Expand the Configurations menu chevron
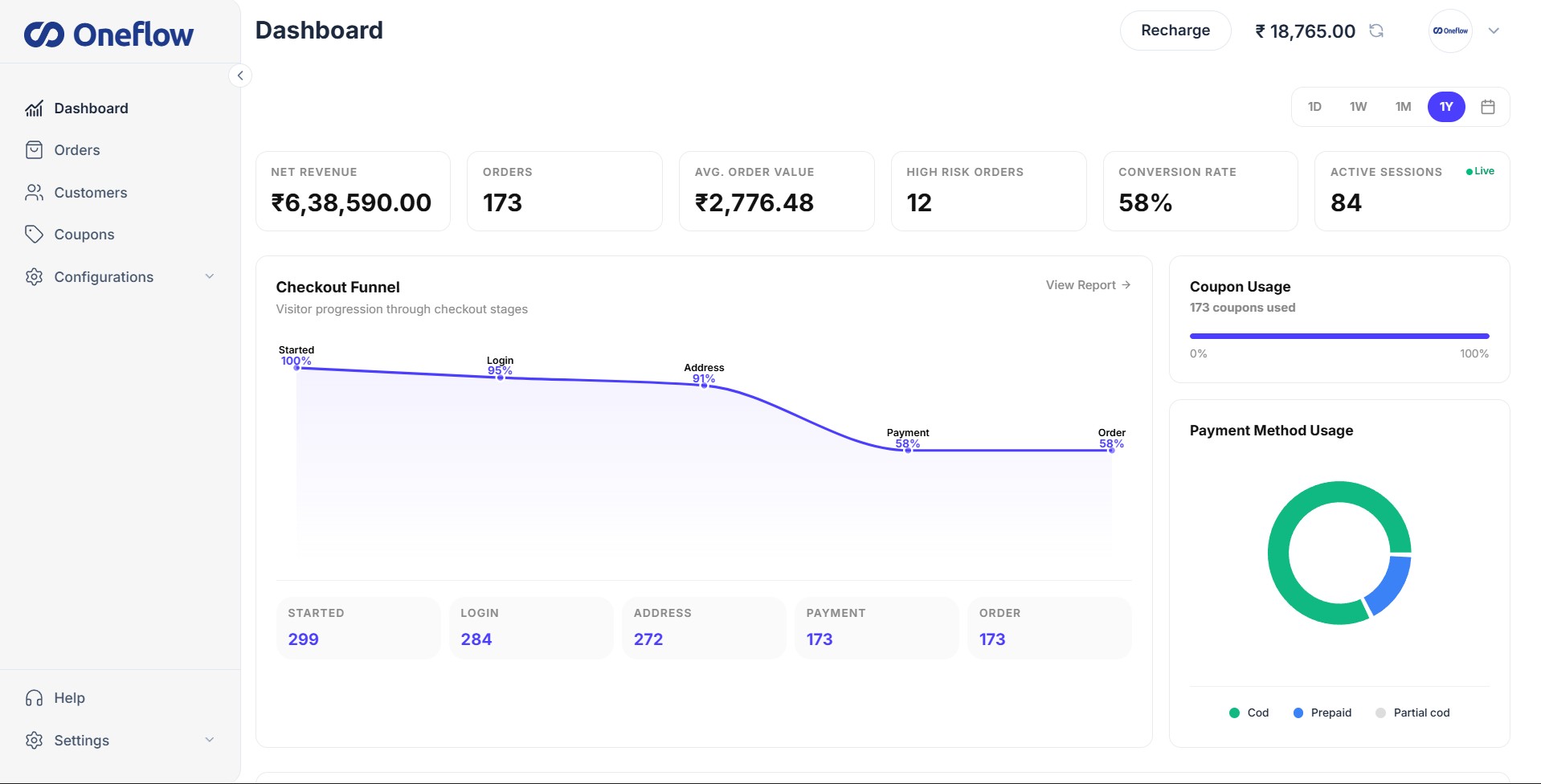Screen dimensions: 1541x784 pos(210,276)
